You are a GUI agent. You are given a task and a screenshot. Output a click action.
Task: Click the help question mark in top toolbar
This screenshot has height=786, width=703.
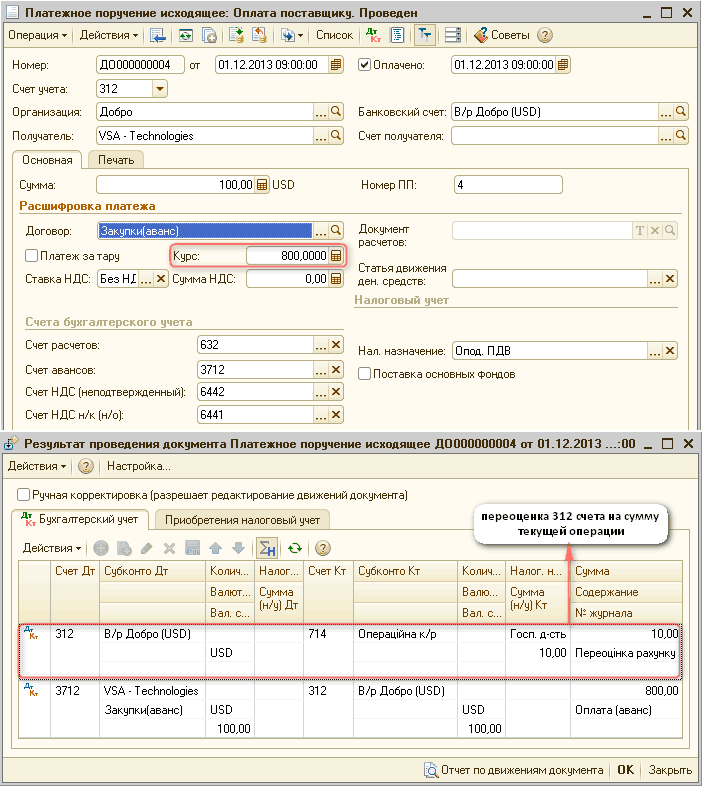tap(545, 35)
